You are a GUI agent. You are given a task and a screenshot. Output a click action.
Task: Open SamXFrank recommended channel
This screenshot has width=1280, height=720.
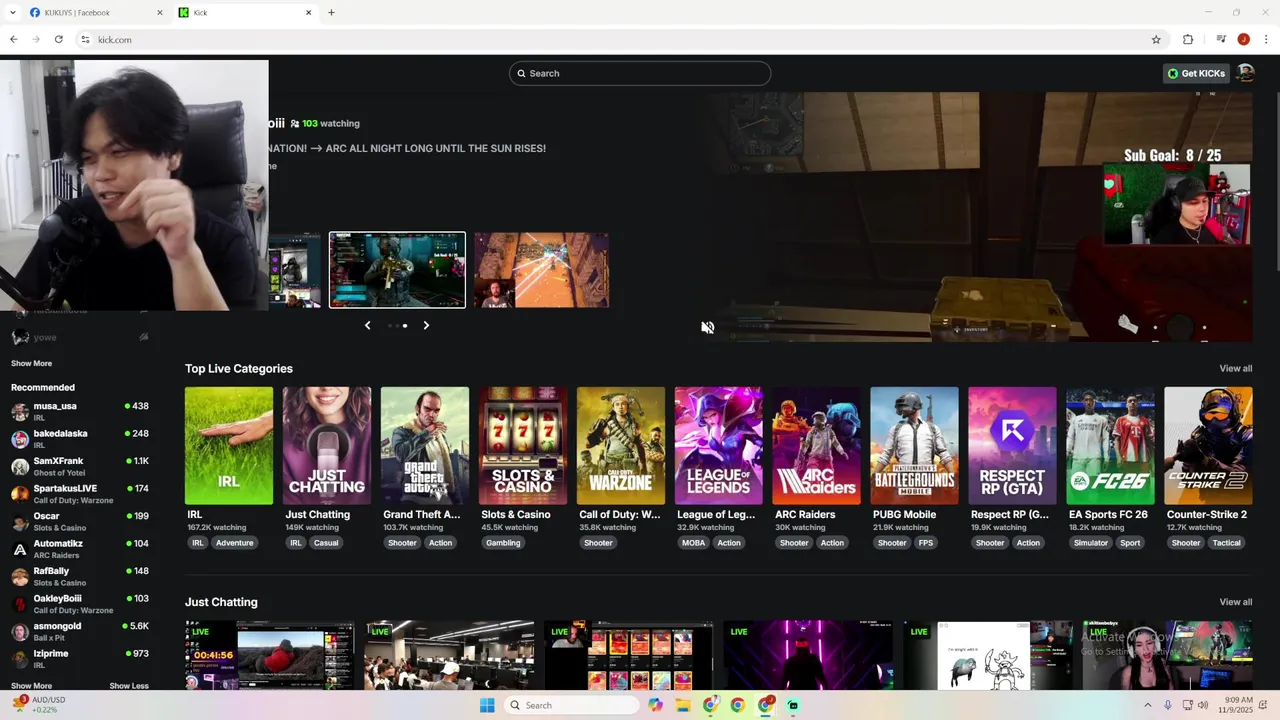tap(80, 466)
